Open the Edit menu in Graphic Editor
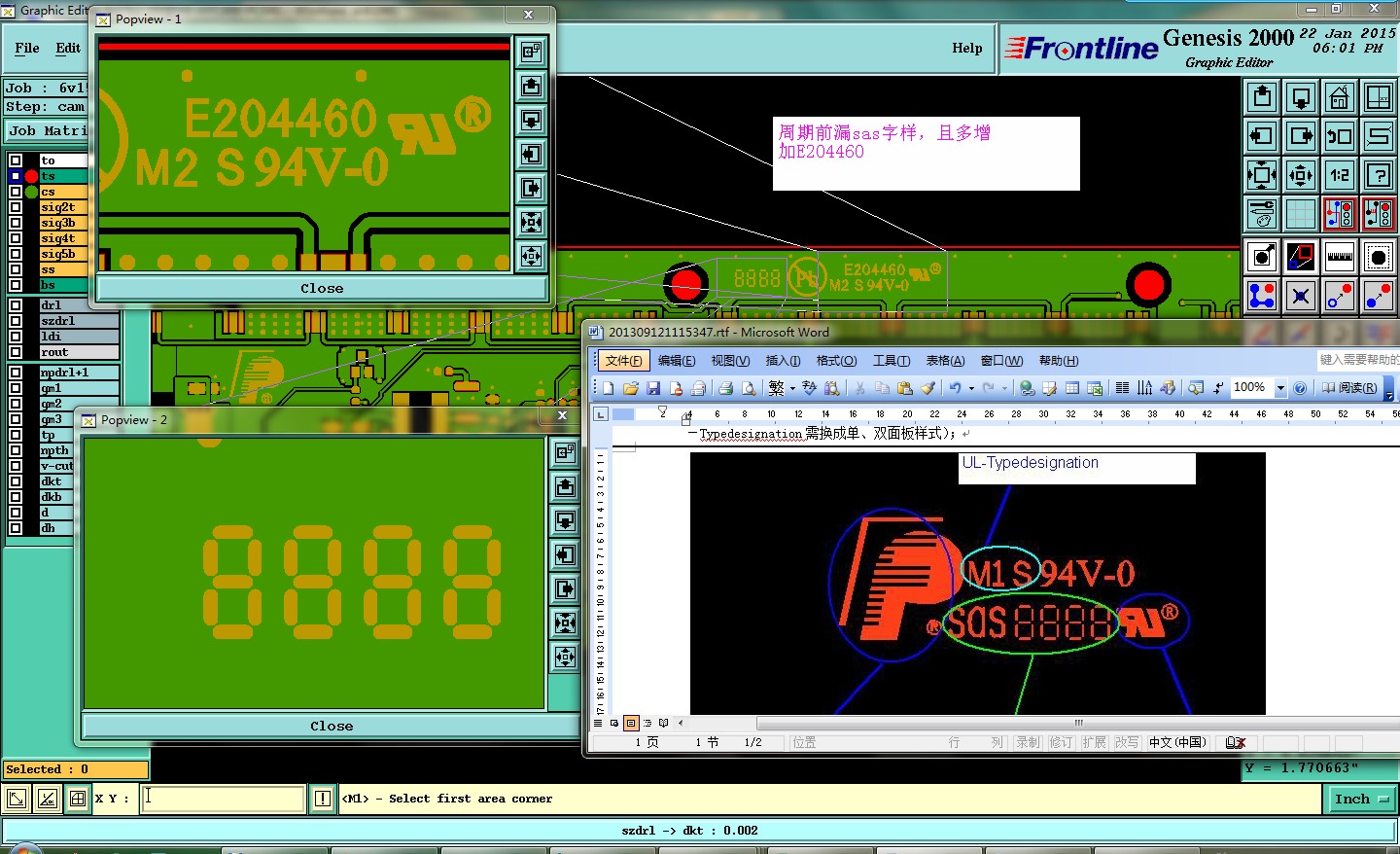Viewport: 1400px width, 854px height. [x=68, y=48]
